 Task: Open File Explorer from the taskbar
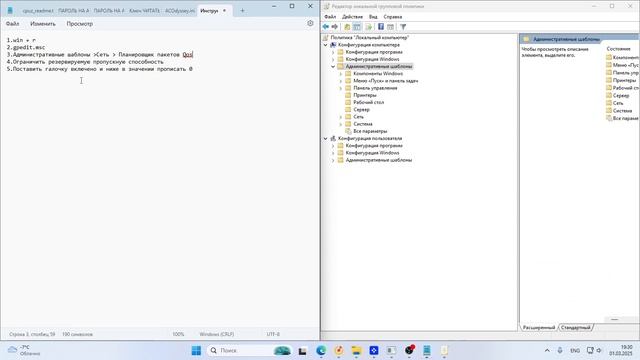click(x=356, y=351)
